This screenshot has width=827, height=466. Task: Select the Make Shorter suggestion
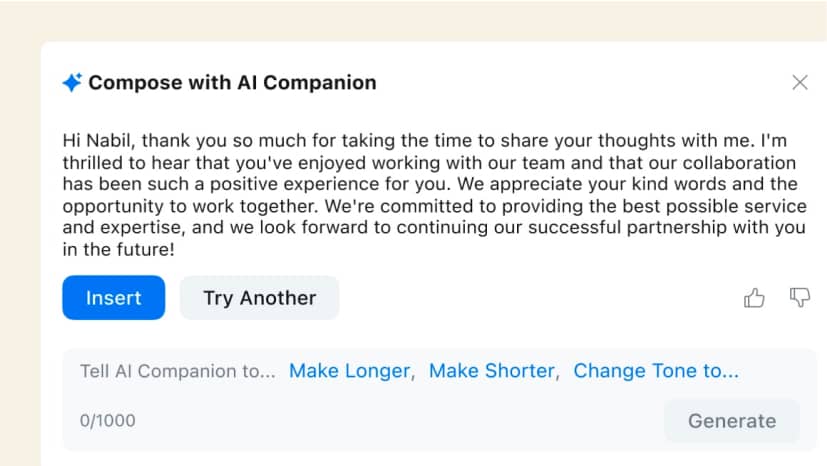click(x=491, y=371)
